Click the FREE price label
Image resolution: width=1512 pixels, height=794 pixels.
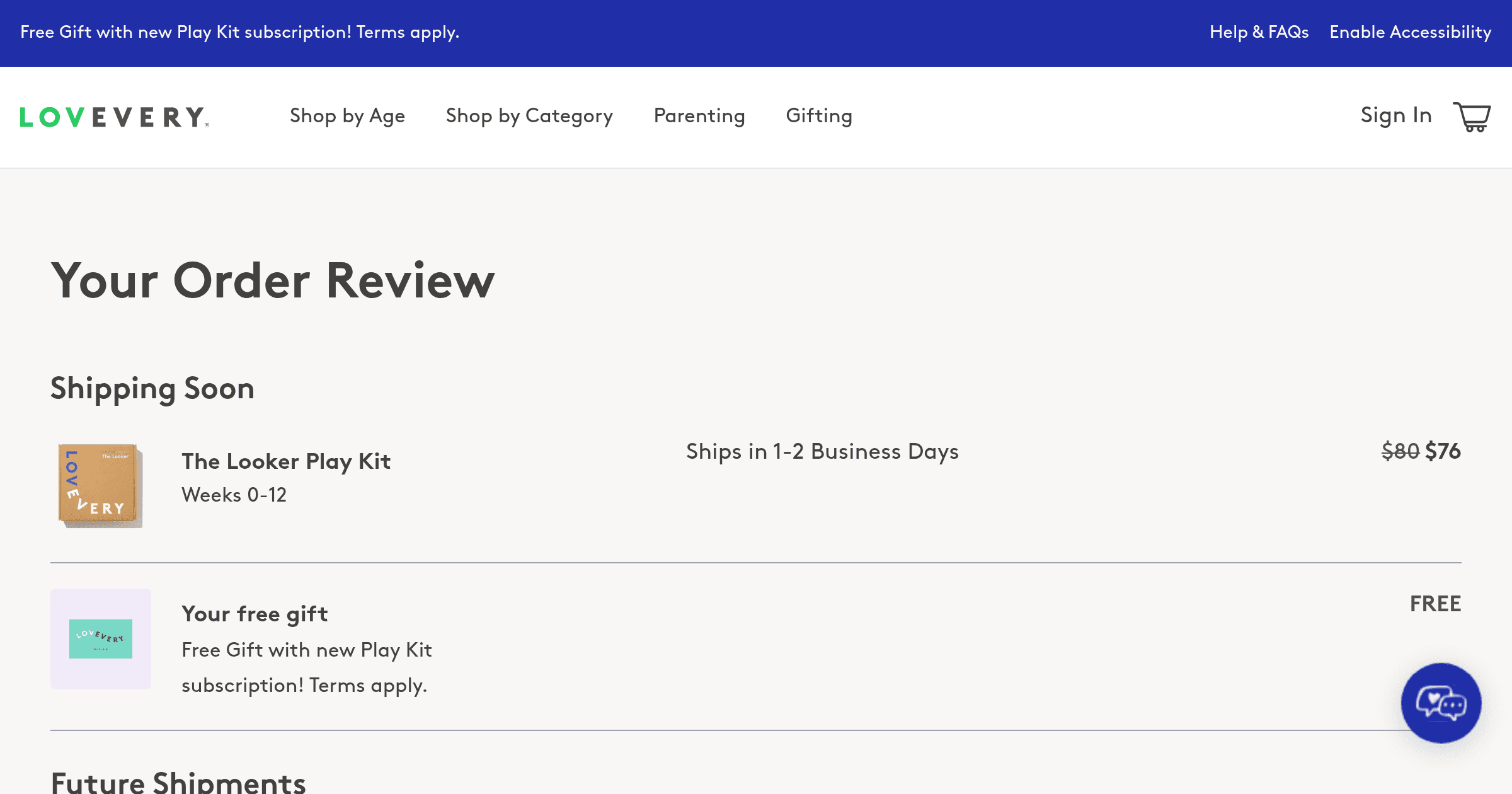click(x=1436, y=604)
